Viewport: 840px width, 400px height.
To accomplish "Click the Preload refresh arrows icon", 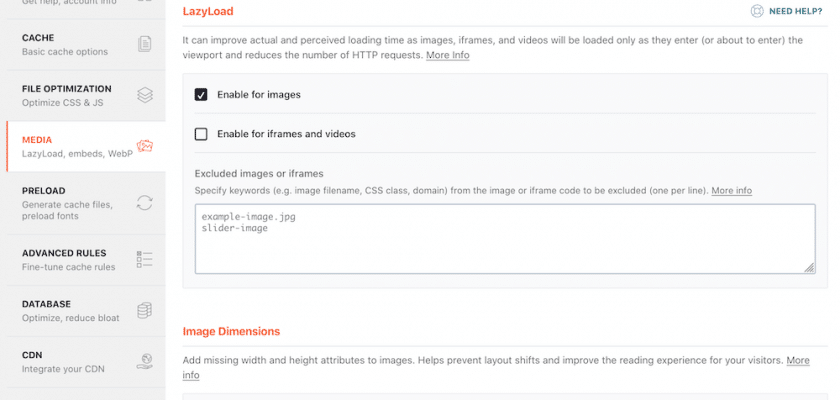I will 145,202.
